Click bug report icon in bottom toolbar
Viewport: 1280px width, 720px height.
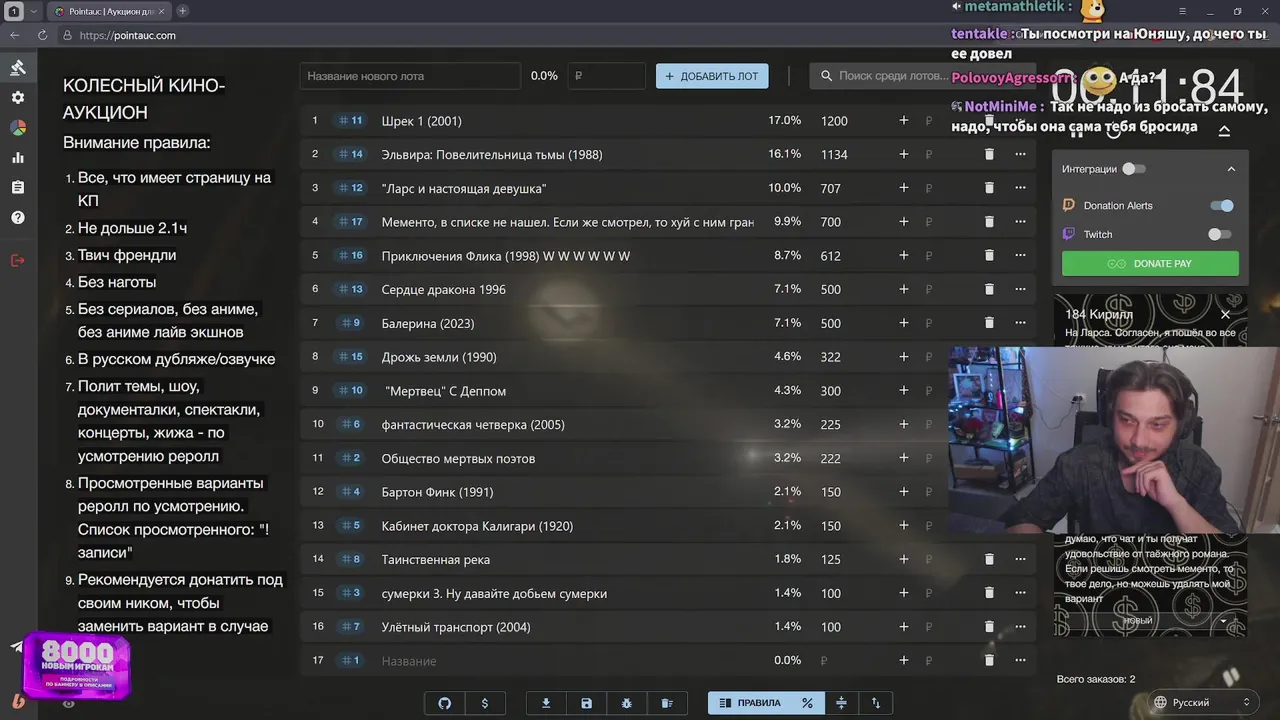click(x=627, y=703)
